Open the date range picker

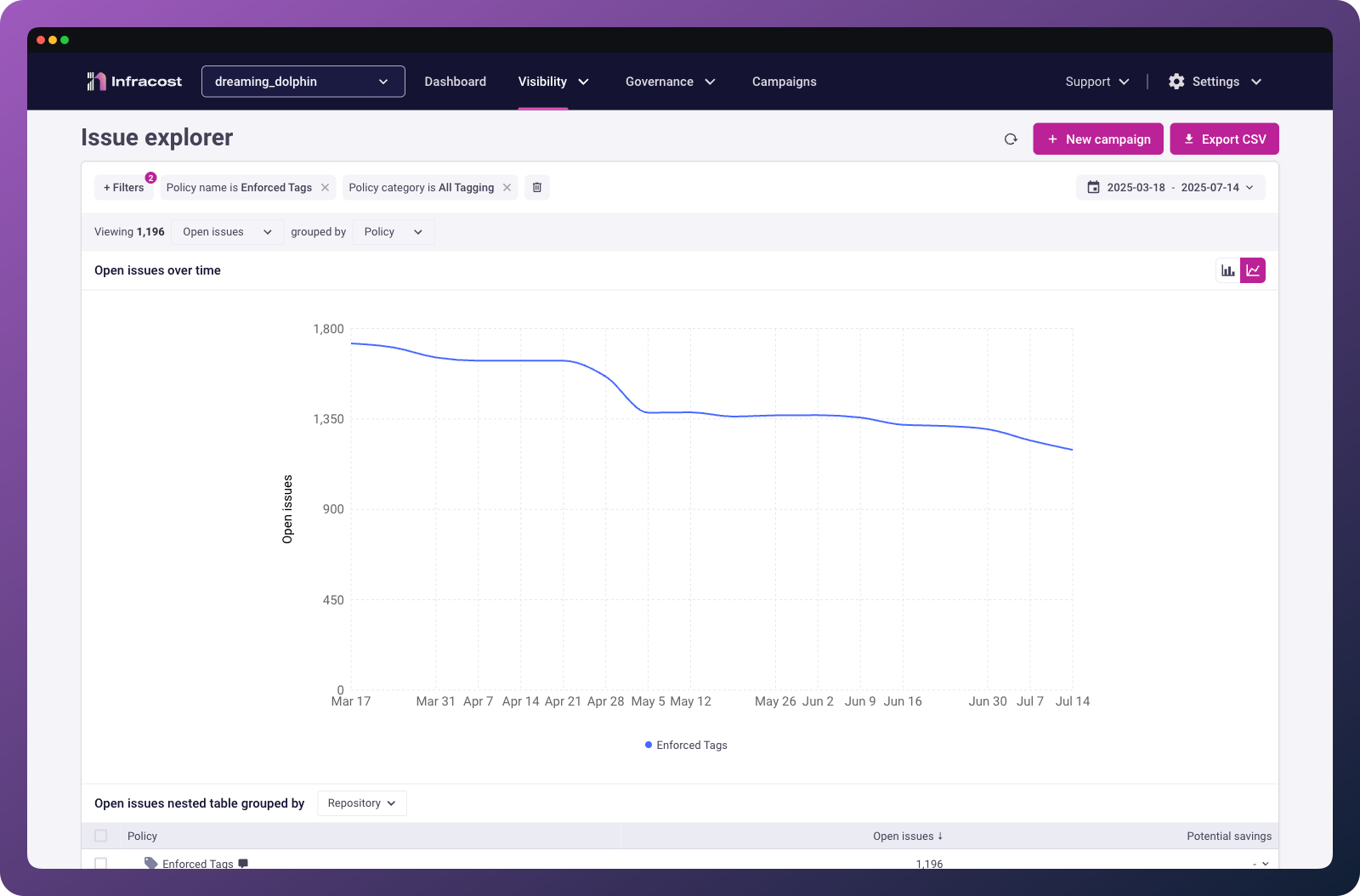[x=1170, y=188]
